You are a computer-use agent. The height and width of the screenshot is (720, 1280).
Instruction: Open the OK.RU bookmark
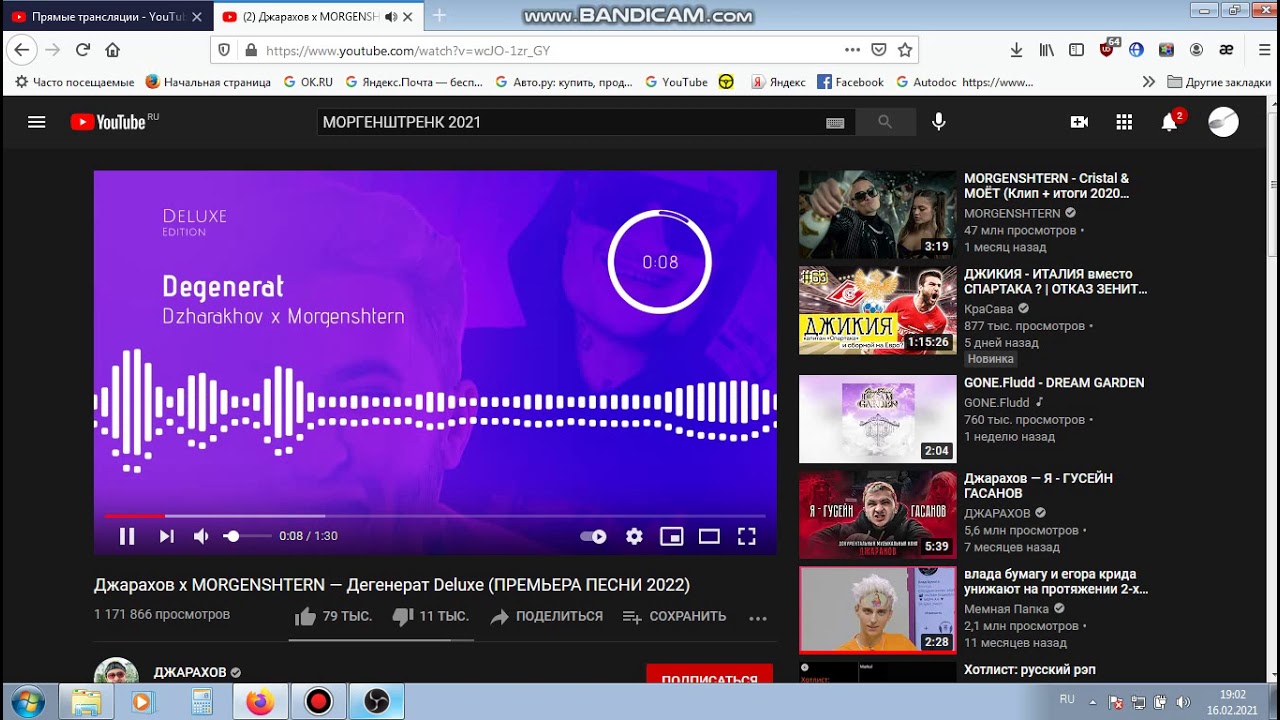tap(308, 82)
